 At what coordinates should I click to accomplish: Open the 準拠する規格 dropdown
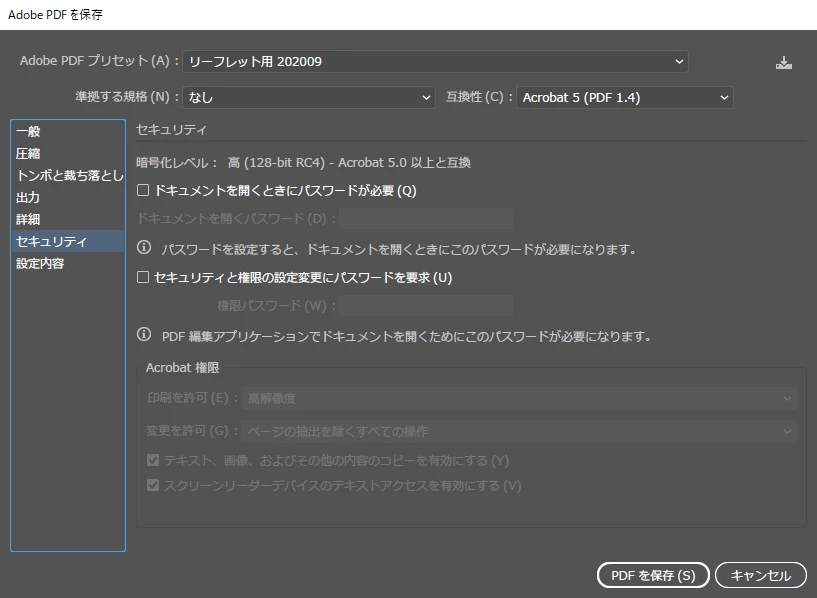(308, 97)
